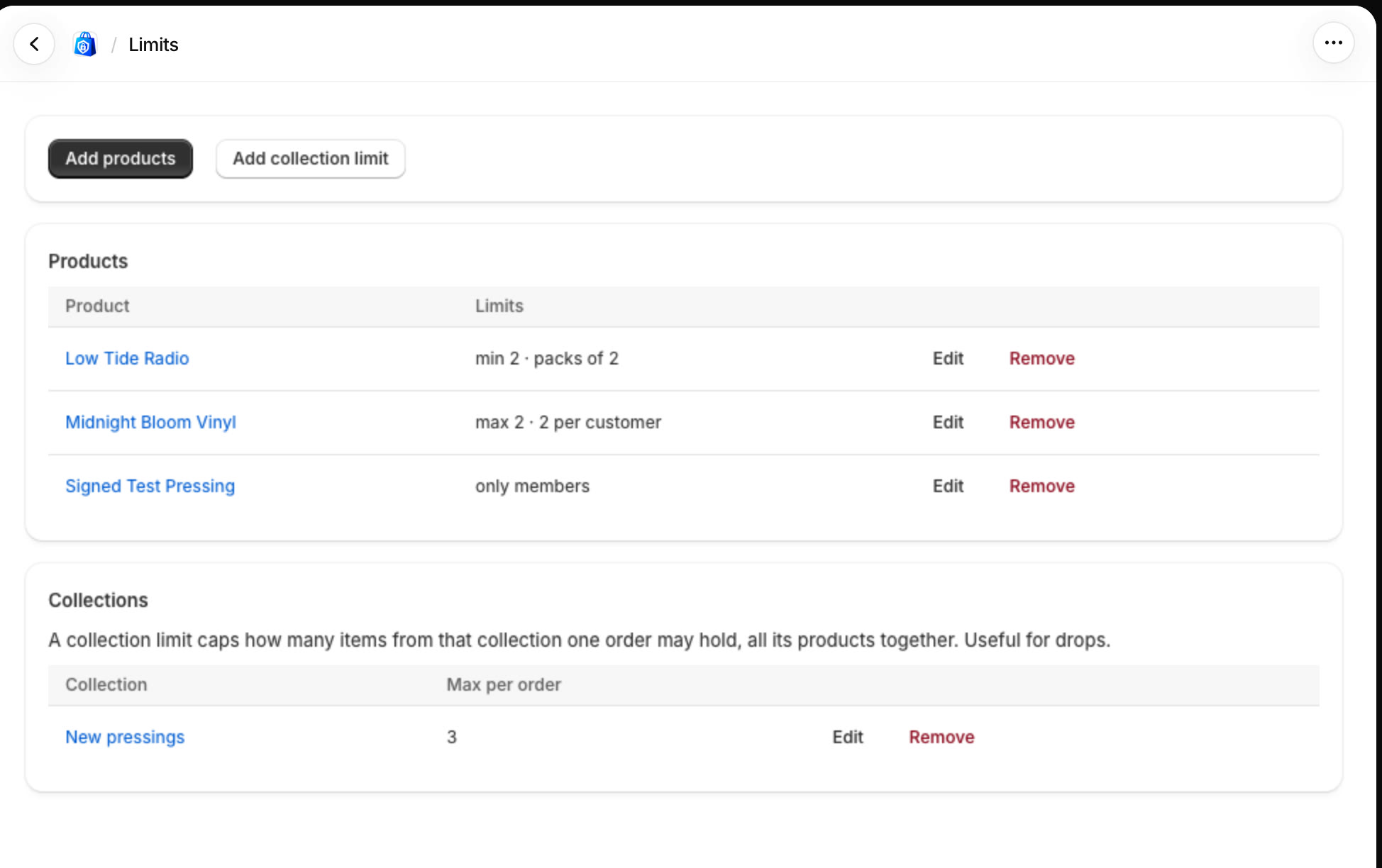Image resolution: width=1382 pixels, height=868 pixels.
Task: Click the Products section heading
Action: pos(88,261)
